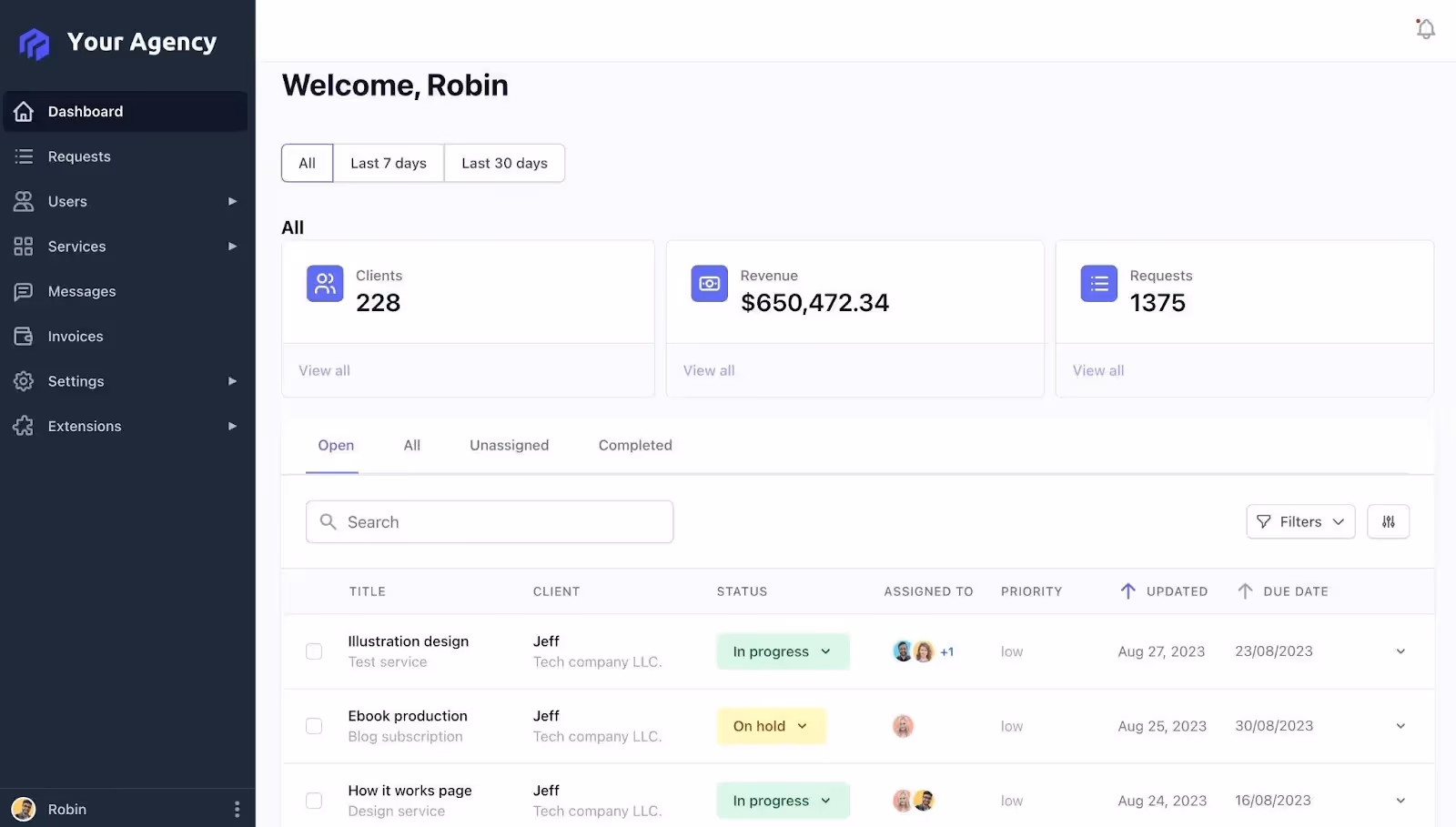
Task: Click the Services grid icon in sidebar
Action: [24, 247]
